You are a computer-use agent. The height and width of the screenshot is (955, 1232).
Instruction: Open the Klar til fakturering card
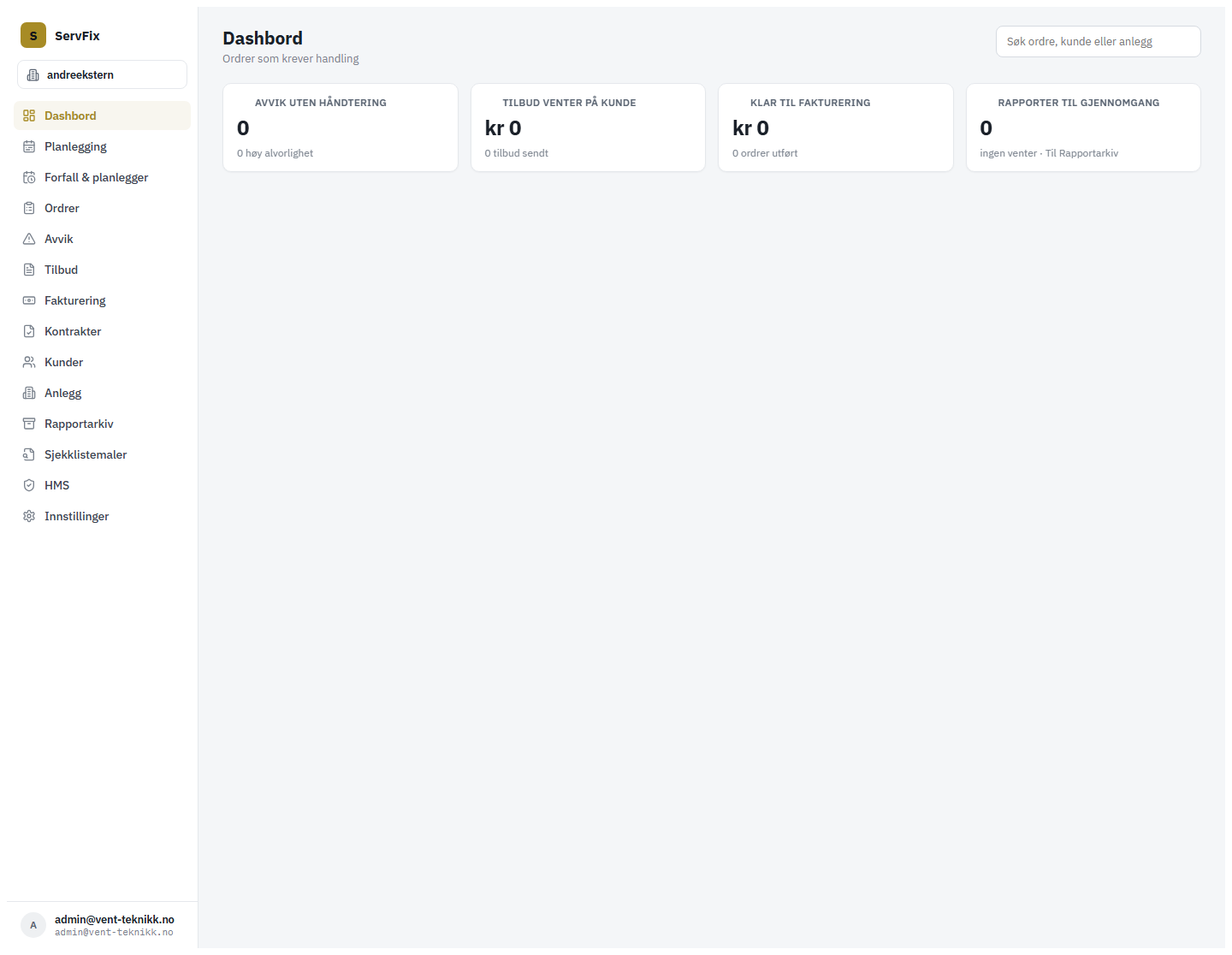point(836,128)
